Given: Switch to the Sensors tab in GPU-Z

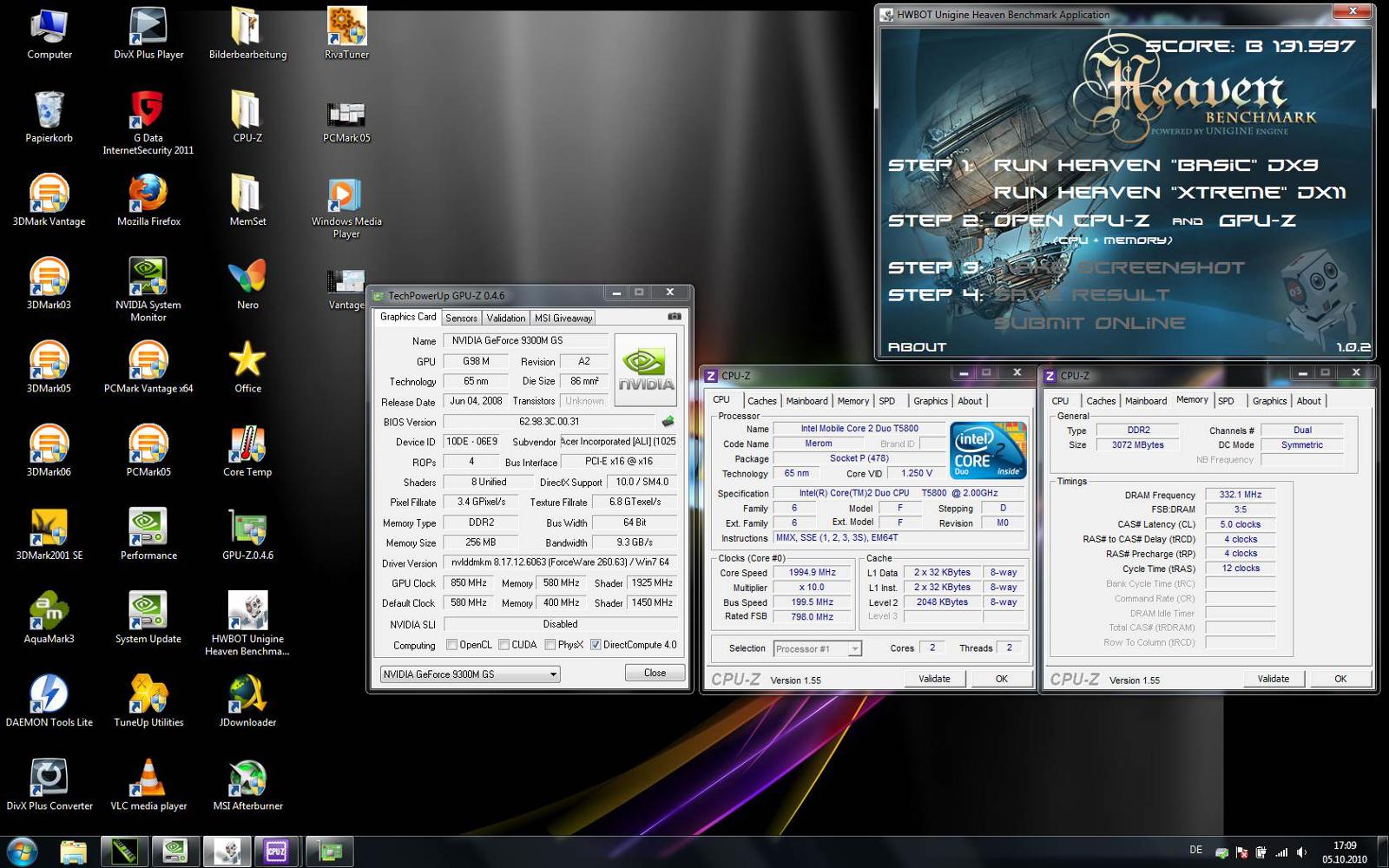Looking at the screenshot, I should [x=461, y=318].
